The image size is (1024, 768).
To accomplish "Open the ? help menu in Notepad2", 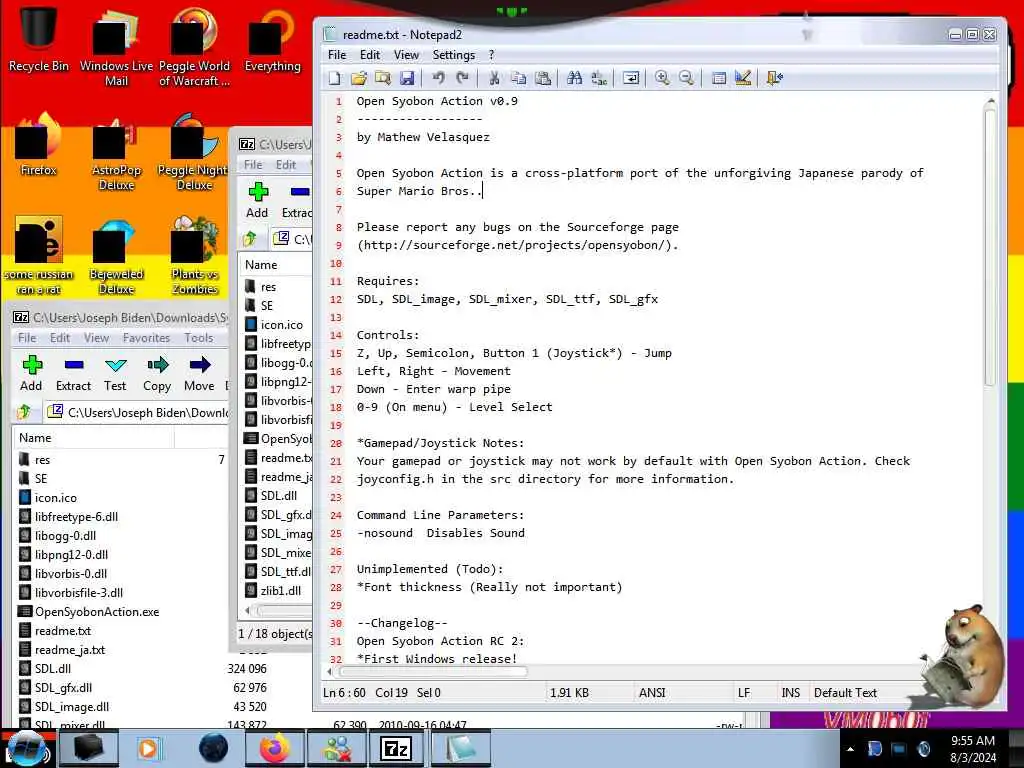I will pos(492,55).
